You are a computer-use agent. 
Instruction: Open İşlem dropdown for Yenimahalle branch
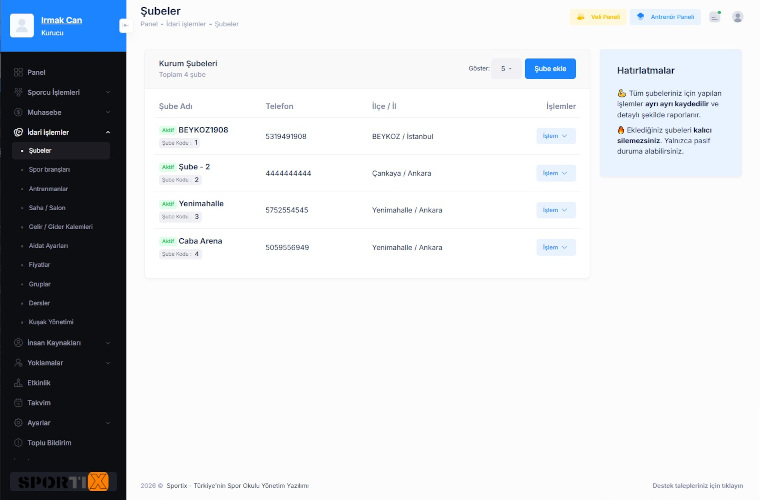click(x=556, y=210)
